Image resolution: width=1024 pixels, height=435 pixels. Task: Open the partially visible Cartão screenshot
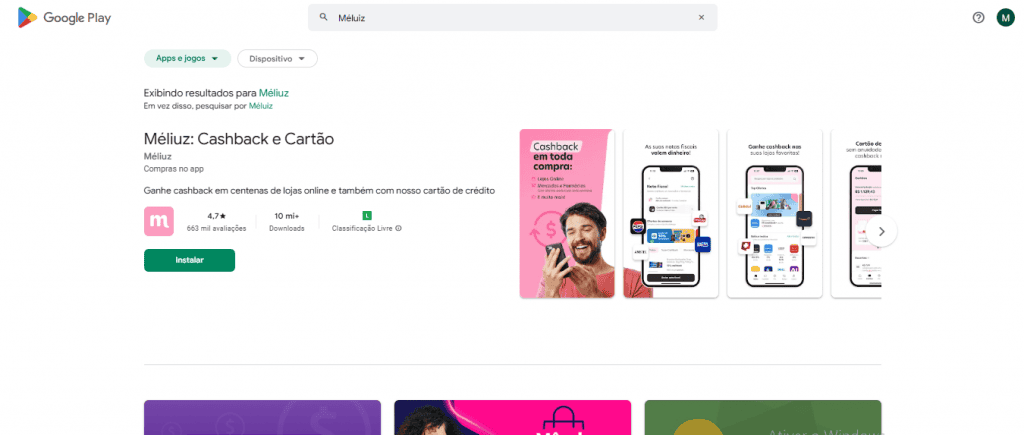856,214
